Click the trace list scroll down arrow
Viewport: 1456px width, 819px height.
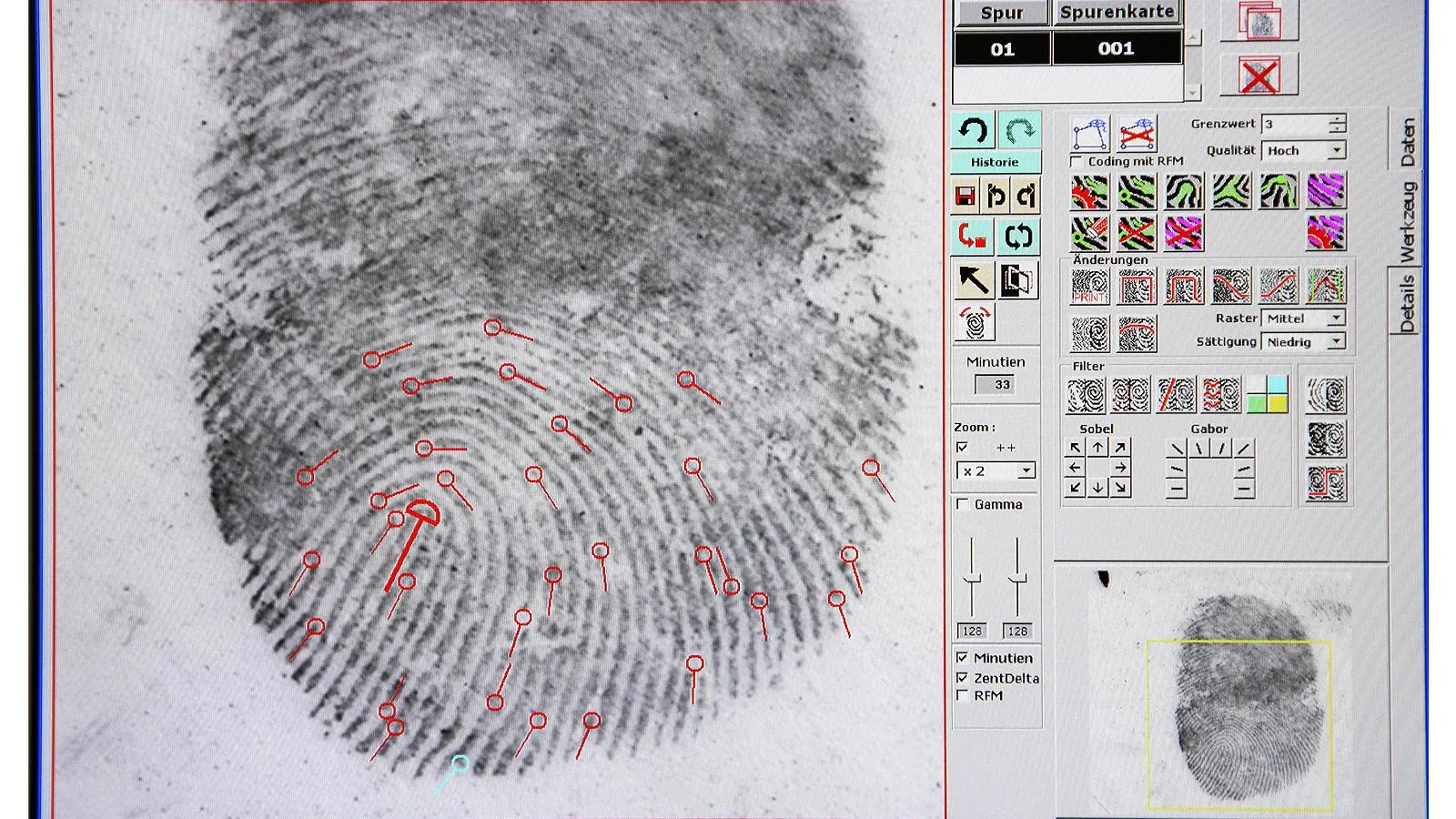coord(1193,93)
